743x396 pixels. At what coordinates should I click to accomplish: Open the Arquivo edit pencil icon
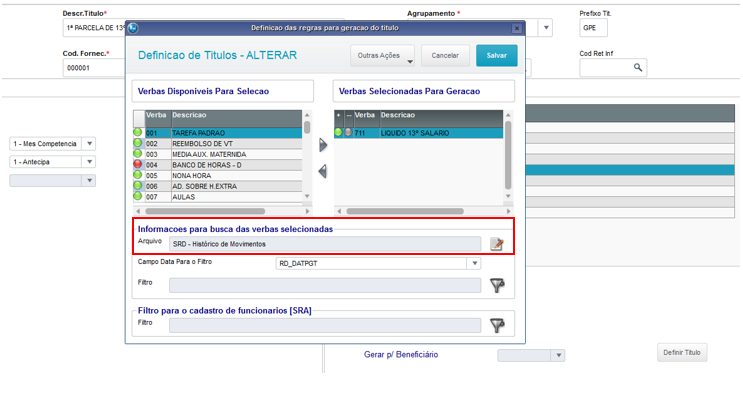[x=497, y=244]
